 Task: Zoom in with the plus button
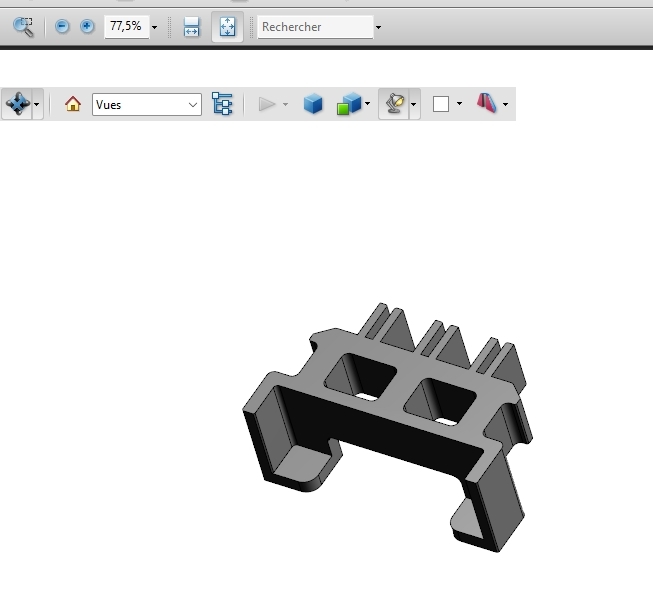click(x=87, y=27)
